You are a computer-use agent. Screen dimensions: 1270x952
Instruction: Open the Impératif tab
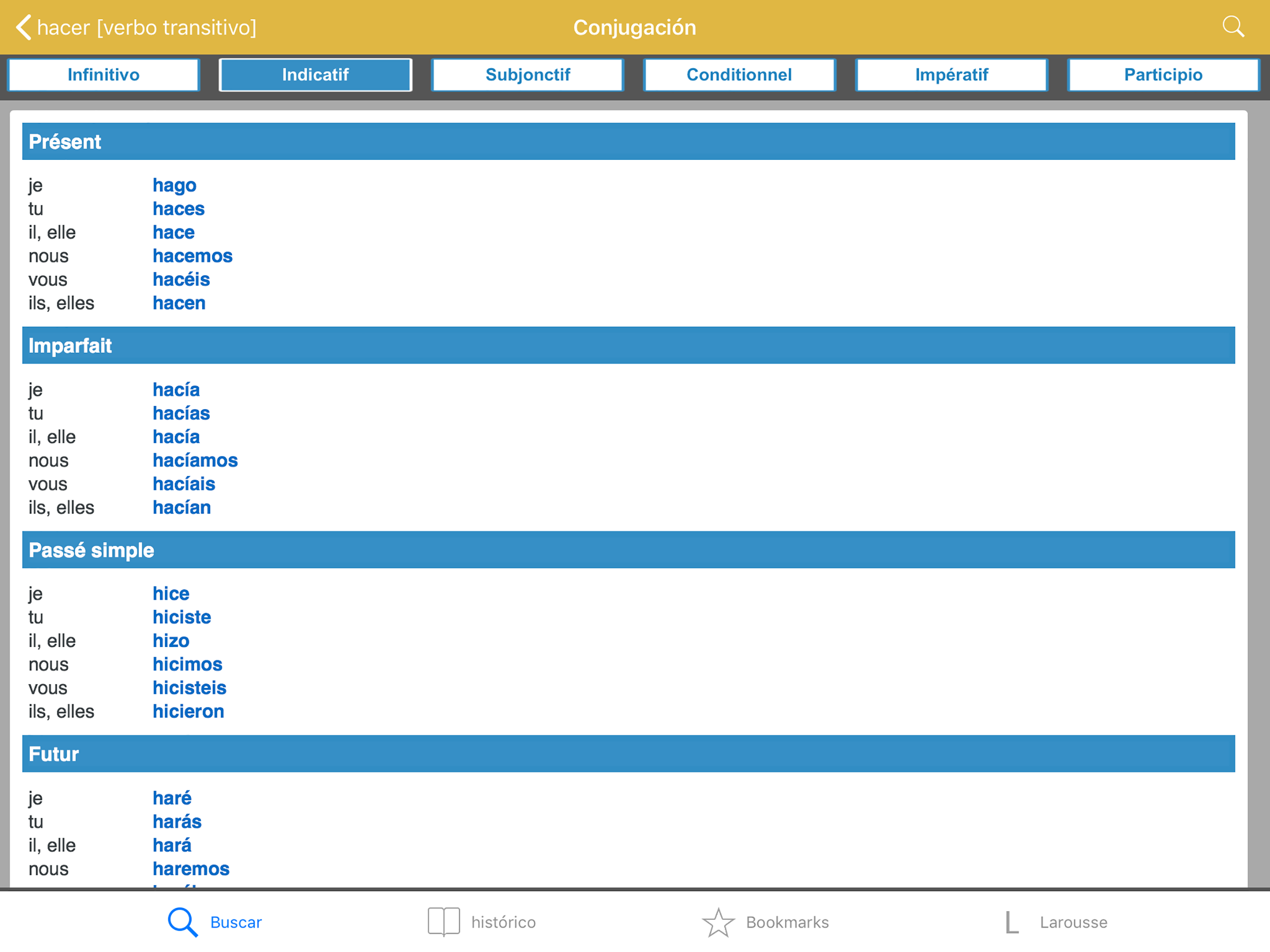click(x=952, y=75)
